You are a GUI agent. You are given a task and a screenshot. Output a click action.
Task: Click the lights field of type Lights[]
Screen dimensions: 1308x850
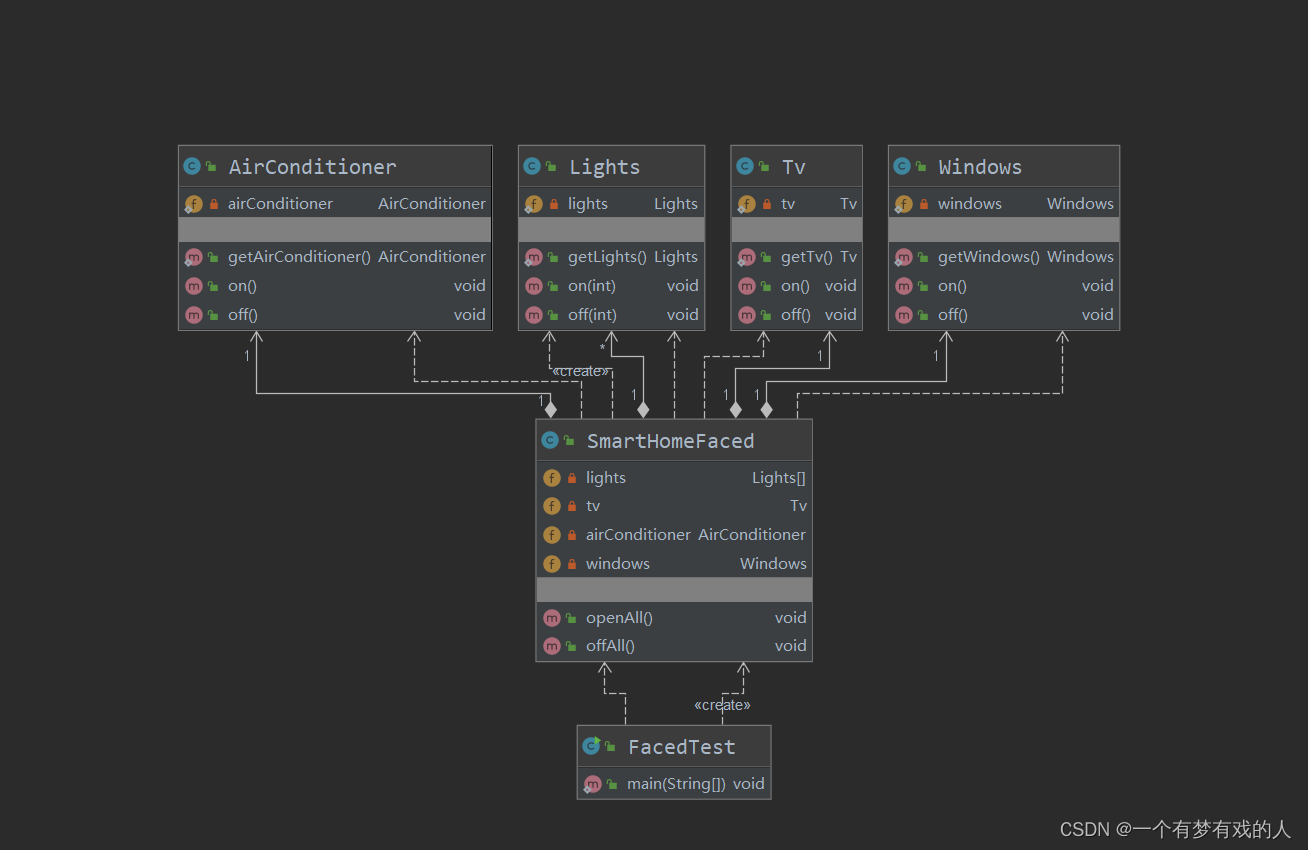pyautogui.click(x=674, y=478)
